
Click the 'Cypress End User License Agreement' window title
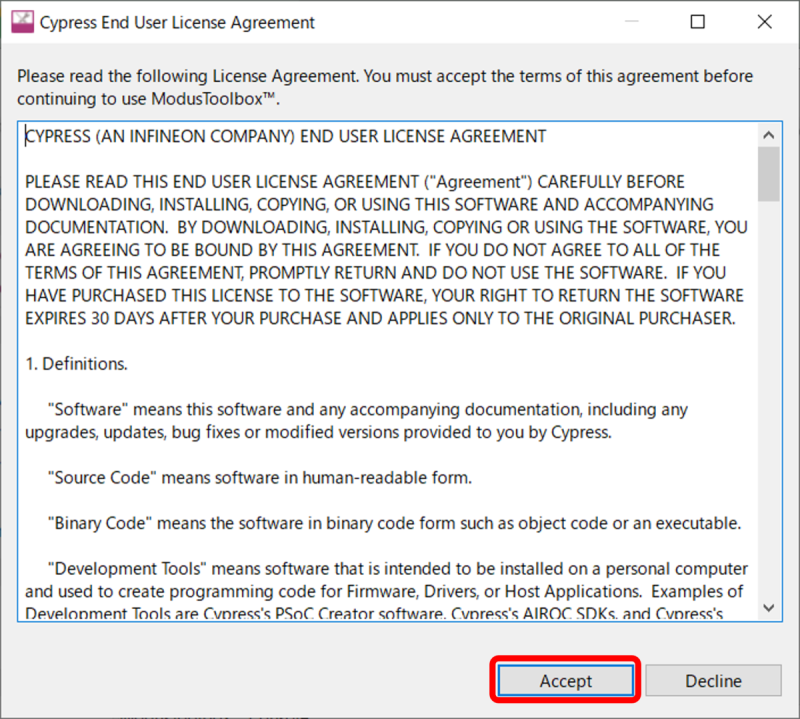coord(177,22)
